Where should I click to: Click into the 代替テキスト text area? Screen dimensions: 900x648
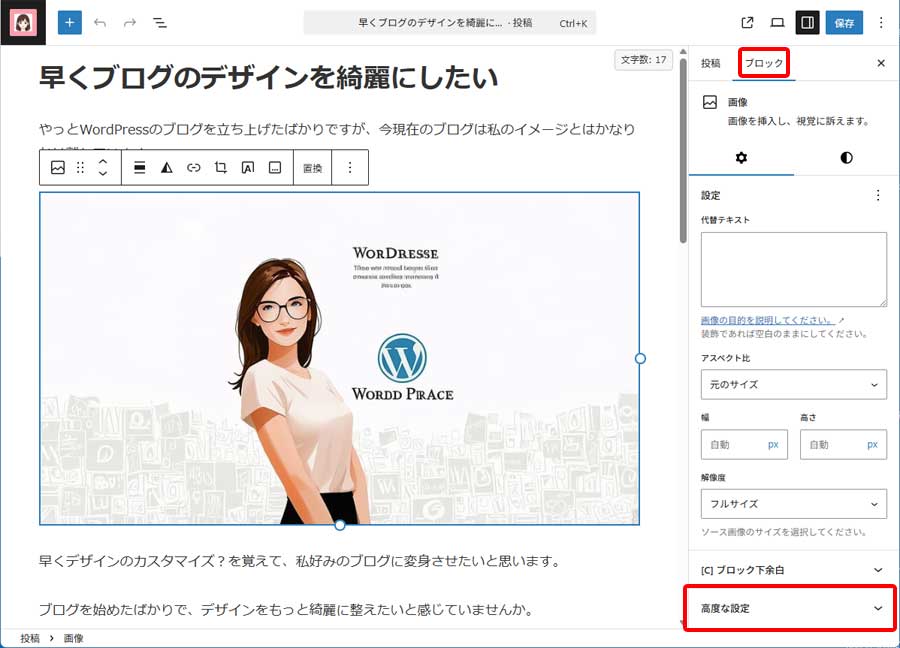[793, 269]
